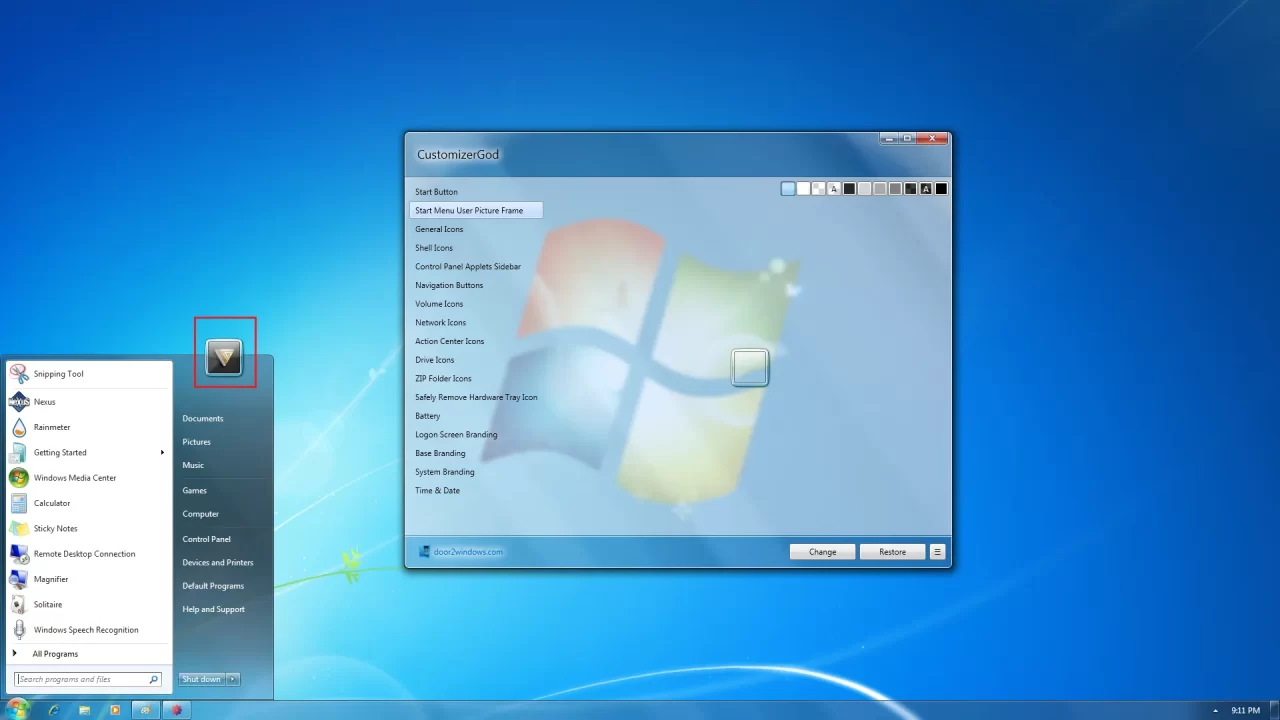Select Safely Remove Hardware Tray Icon
Screen dimensions: 1280x720
click(x=476, y=397)
